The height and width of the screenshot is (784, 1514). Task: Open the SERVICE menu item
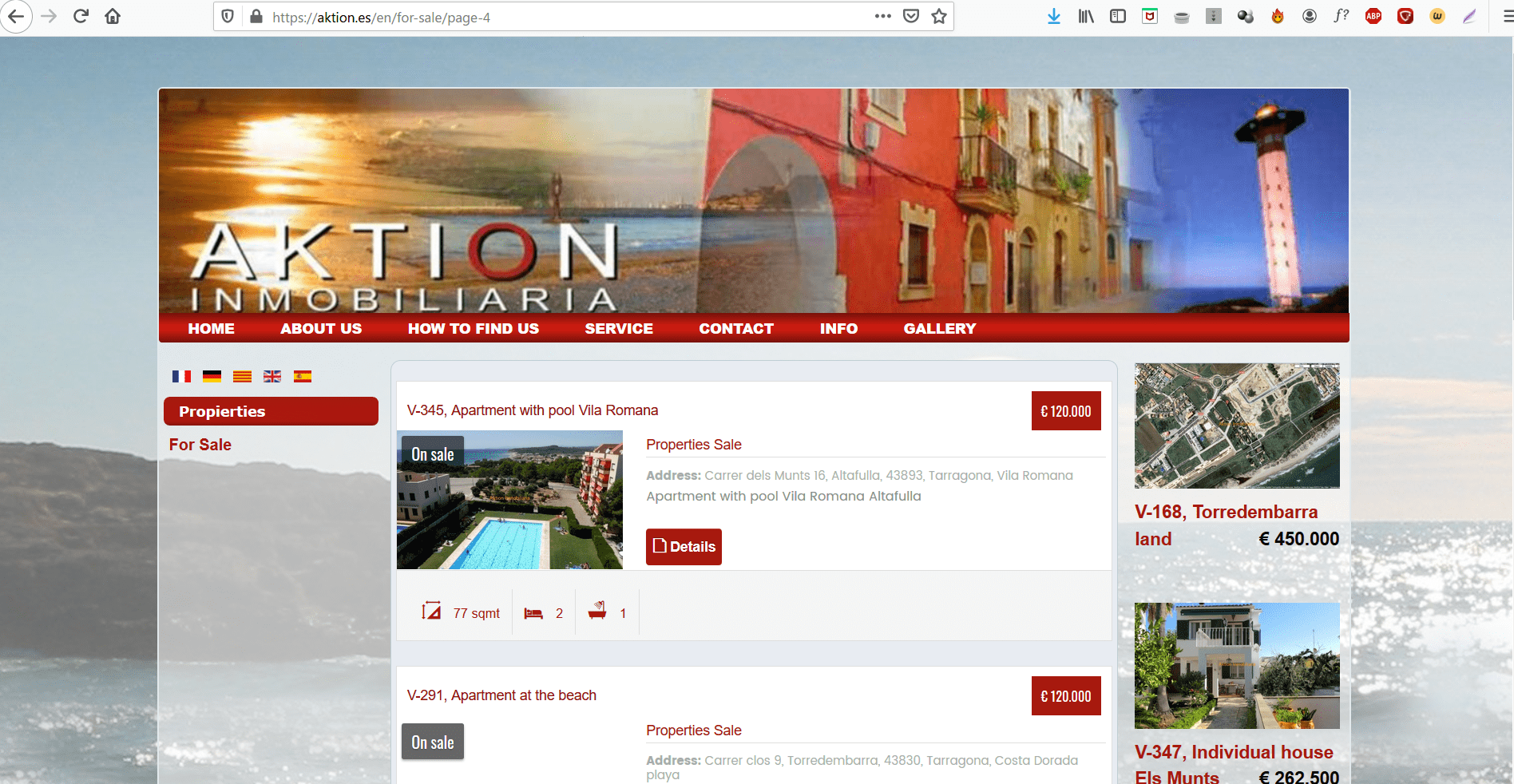pos(619,328)
